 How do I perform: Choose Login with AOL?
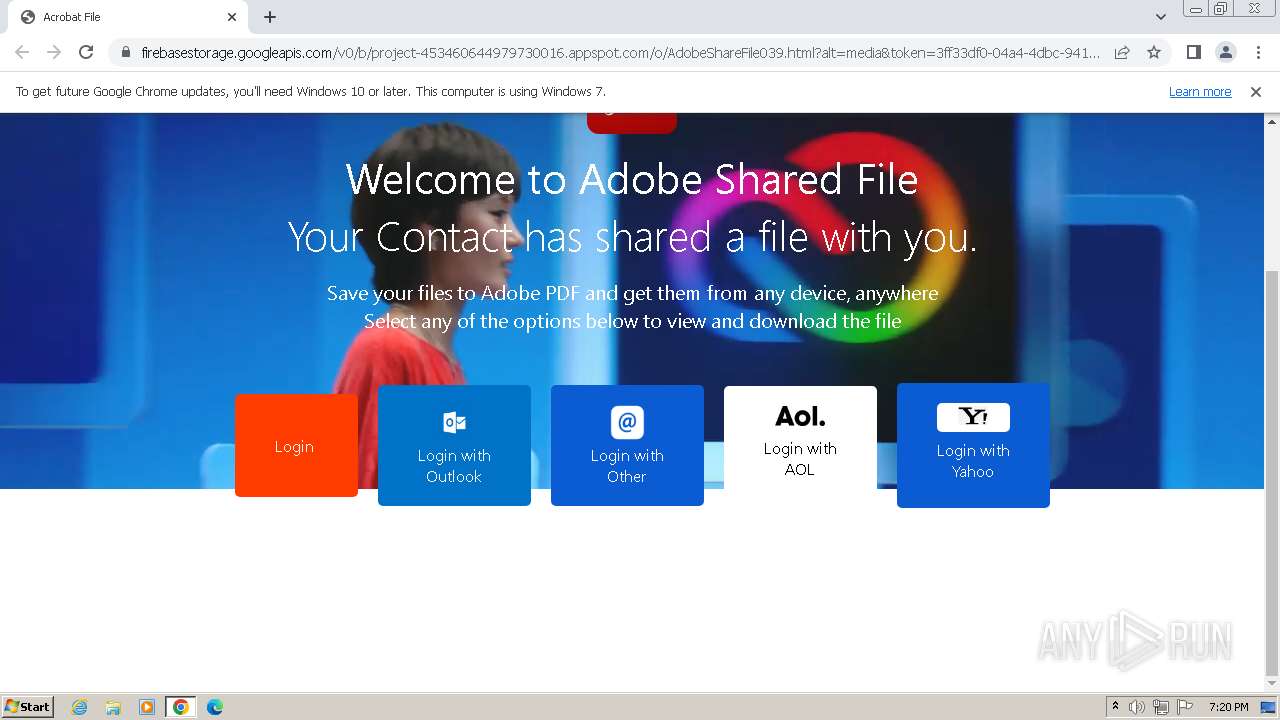click(x=800, y=440)
